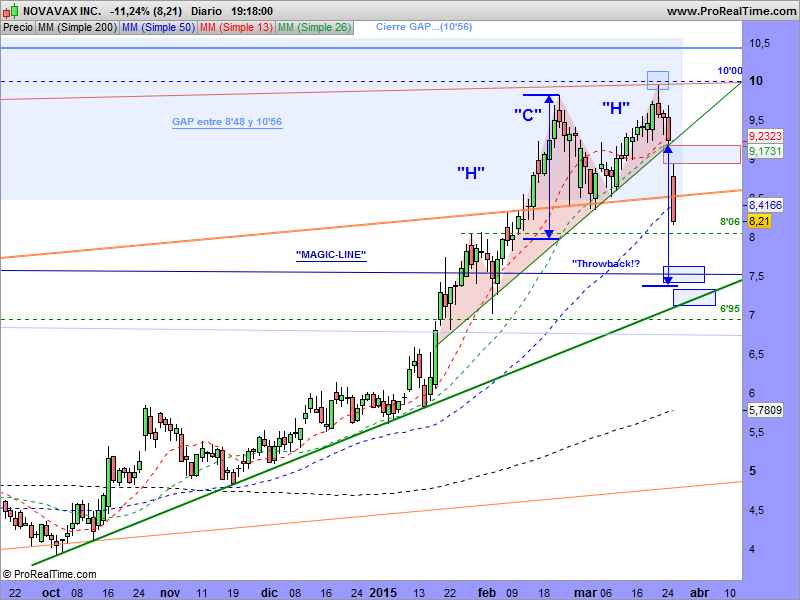
Task: Click the 2015 year label on time axis
Action: [383, 593]
